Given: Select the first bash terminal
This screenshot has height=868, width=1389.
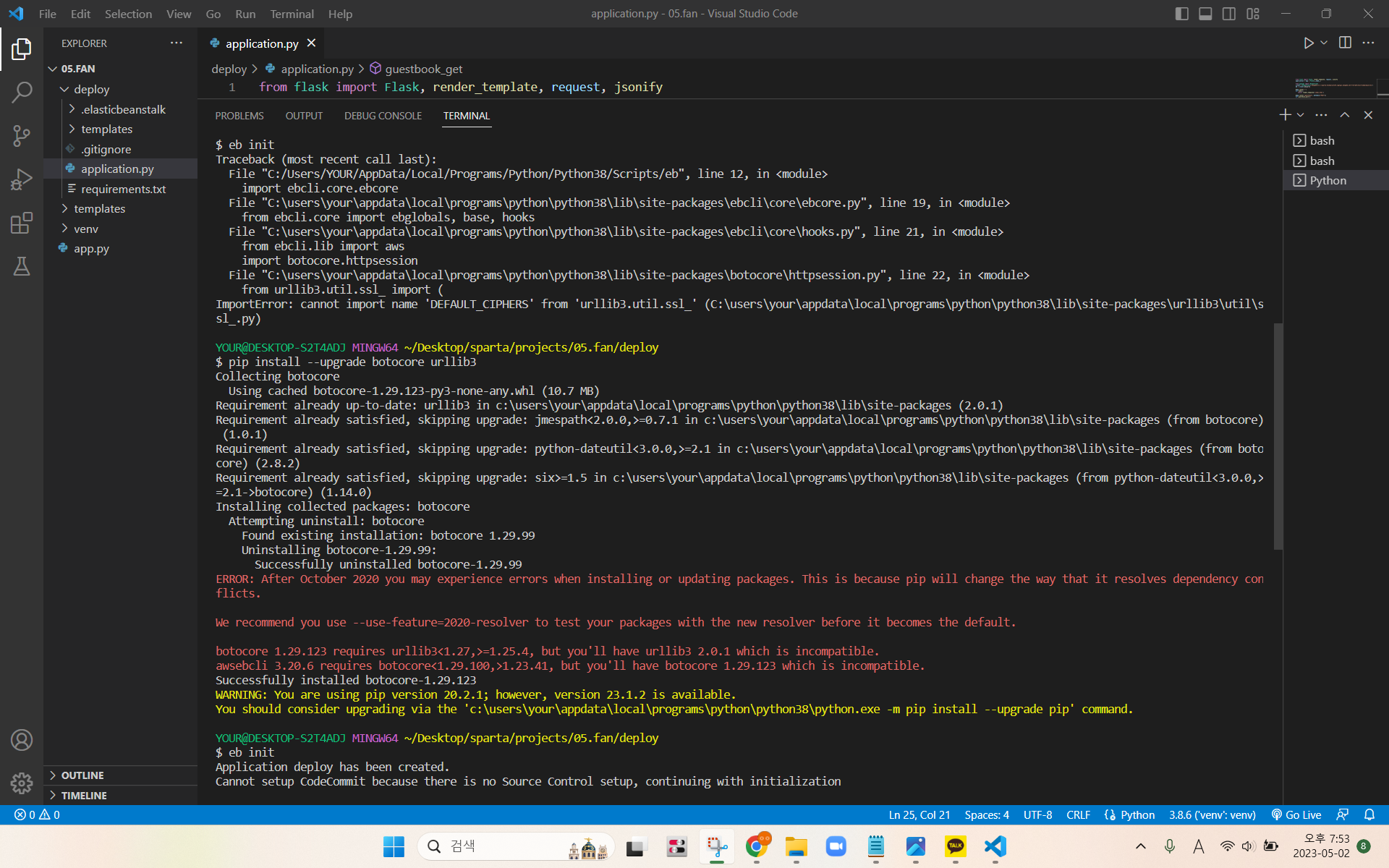Looking at the screenshot, I should 1335,140.
